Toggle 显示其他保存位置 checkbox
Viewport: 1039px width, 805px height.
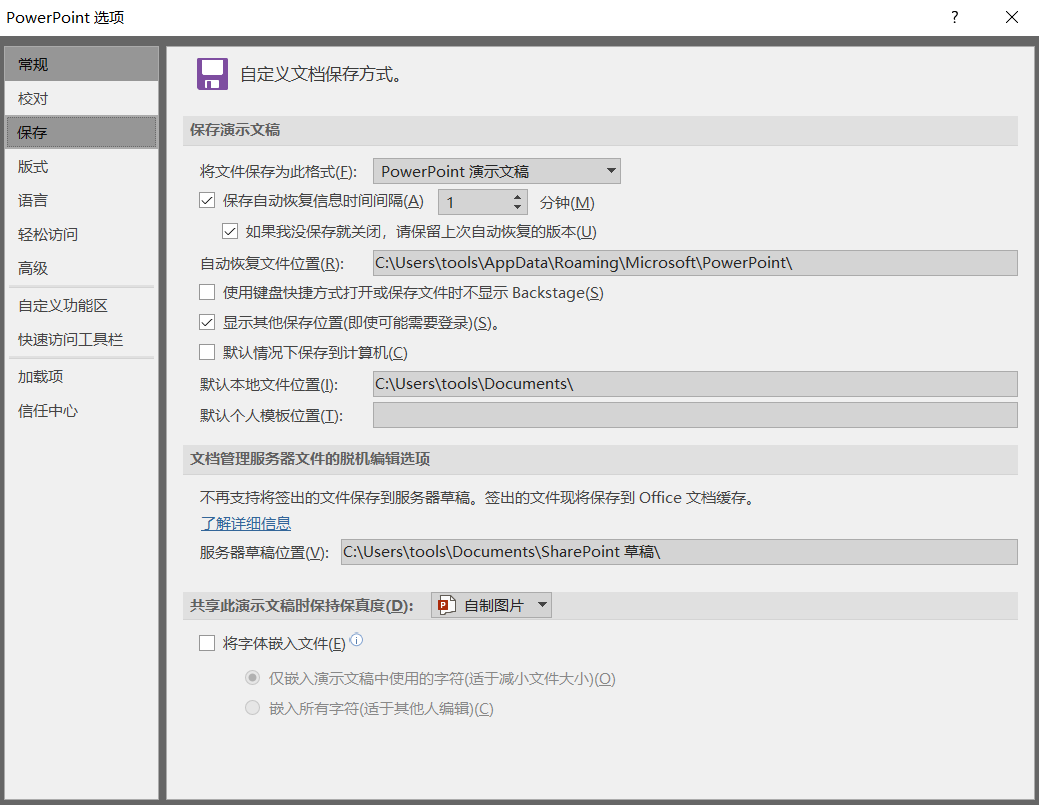click(207, 323)
